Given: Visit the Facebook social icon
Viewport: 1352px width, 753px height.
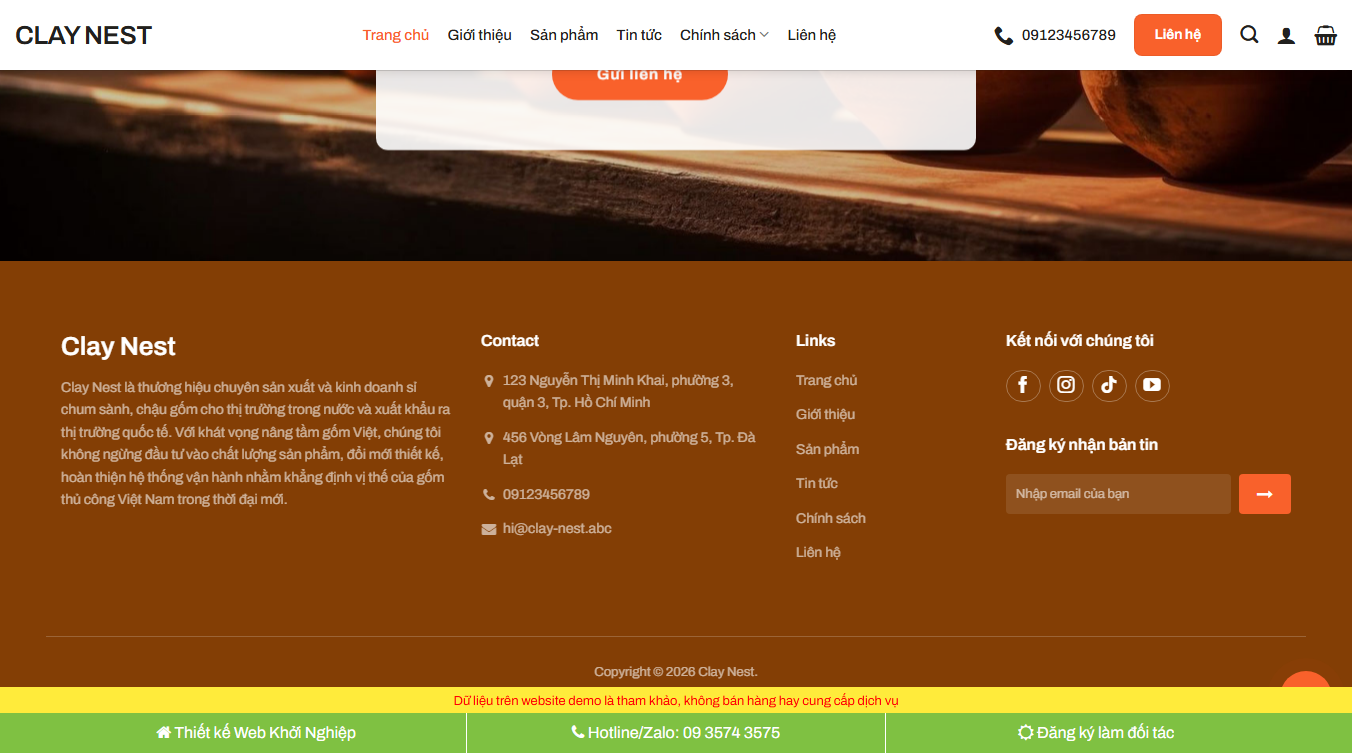Looking at the screenshot, I should (x=1023, y=385).
